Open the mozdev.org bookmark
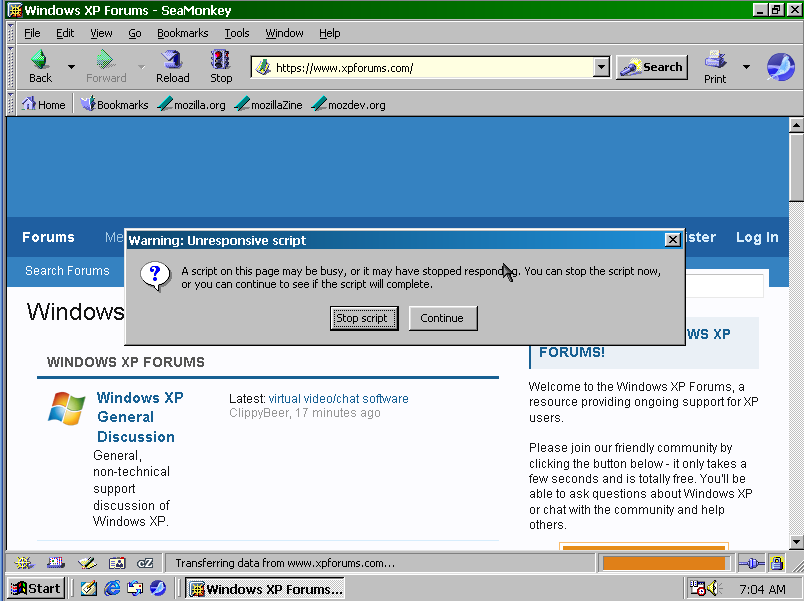This screenshot has height=601, width=804. (x=349, y=105)
